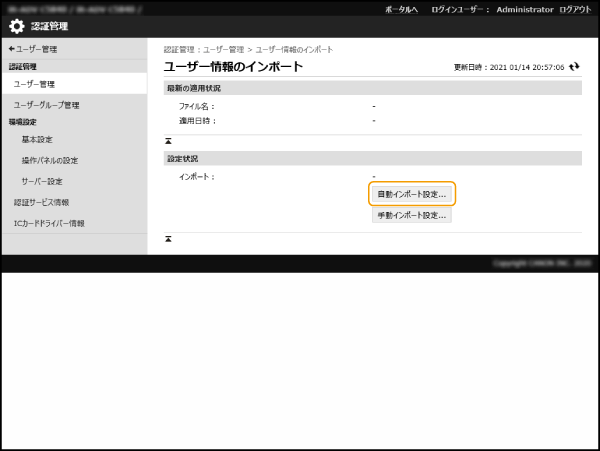
Task: Select 基本設定 in the sidebar
Action: coord(37,139)
